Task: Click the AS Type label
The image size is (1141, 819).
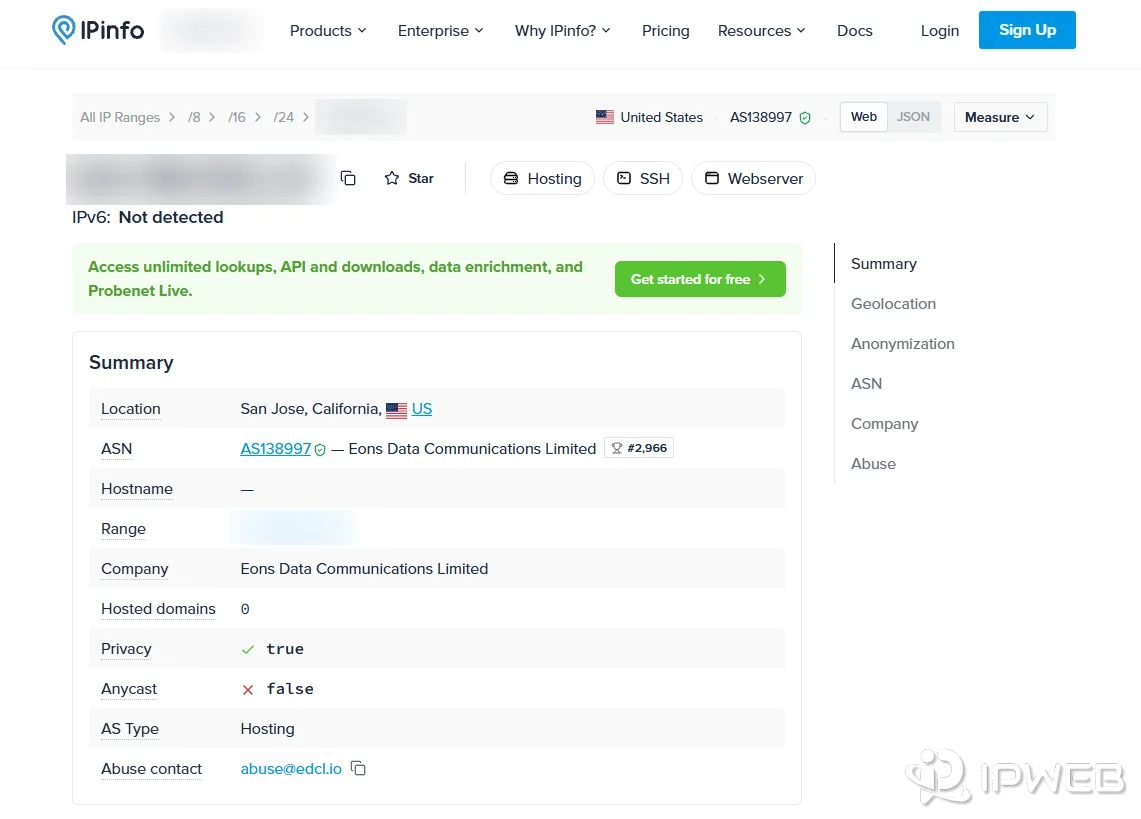Action: 130,729
